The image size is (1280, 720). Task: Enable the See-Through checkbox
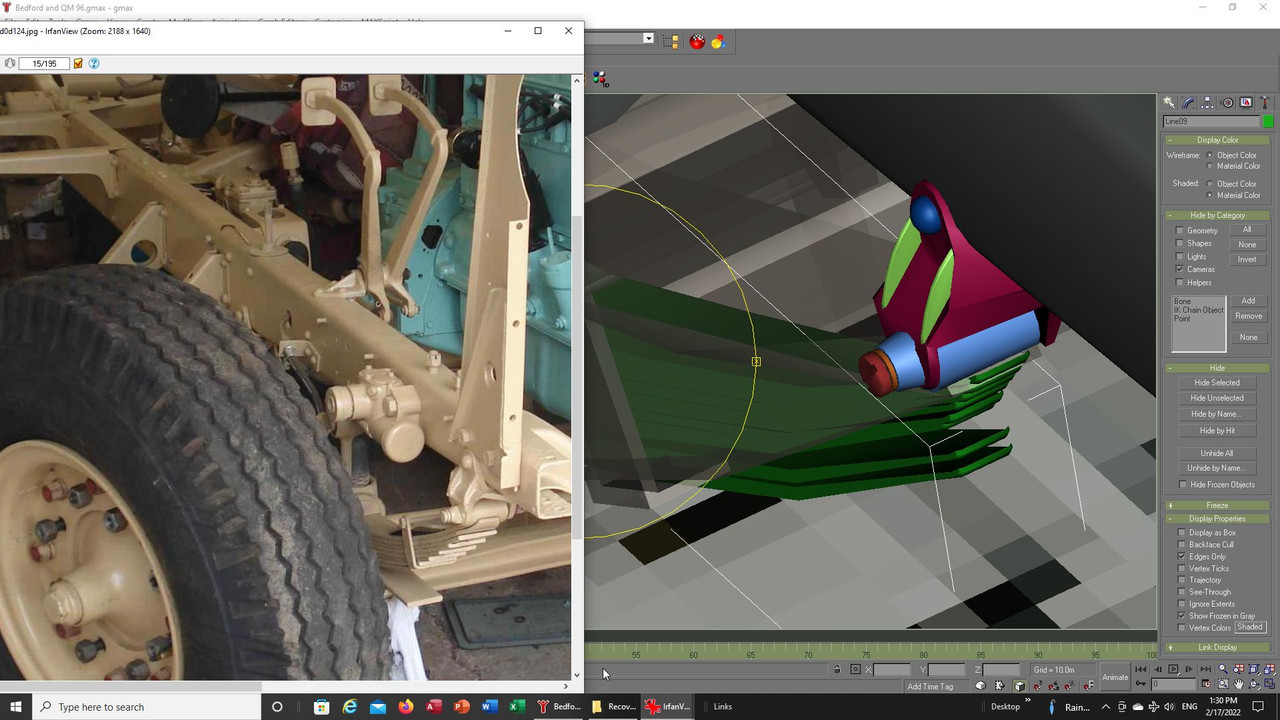(1182, 592)
